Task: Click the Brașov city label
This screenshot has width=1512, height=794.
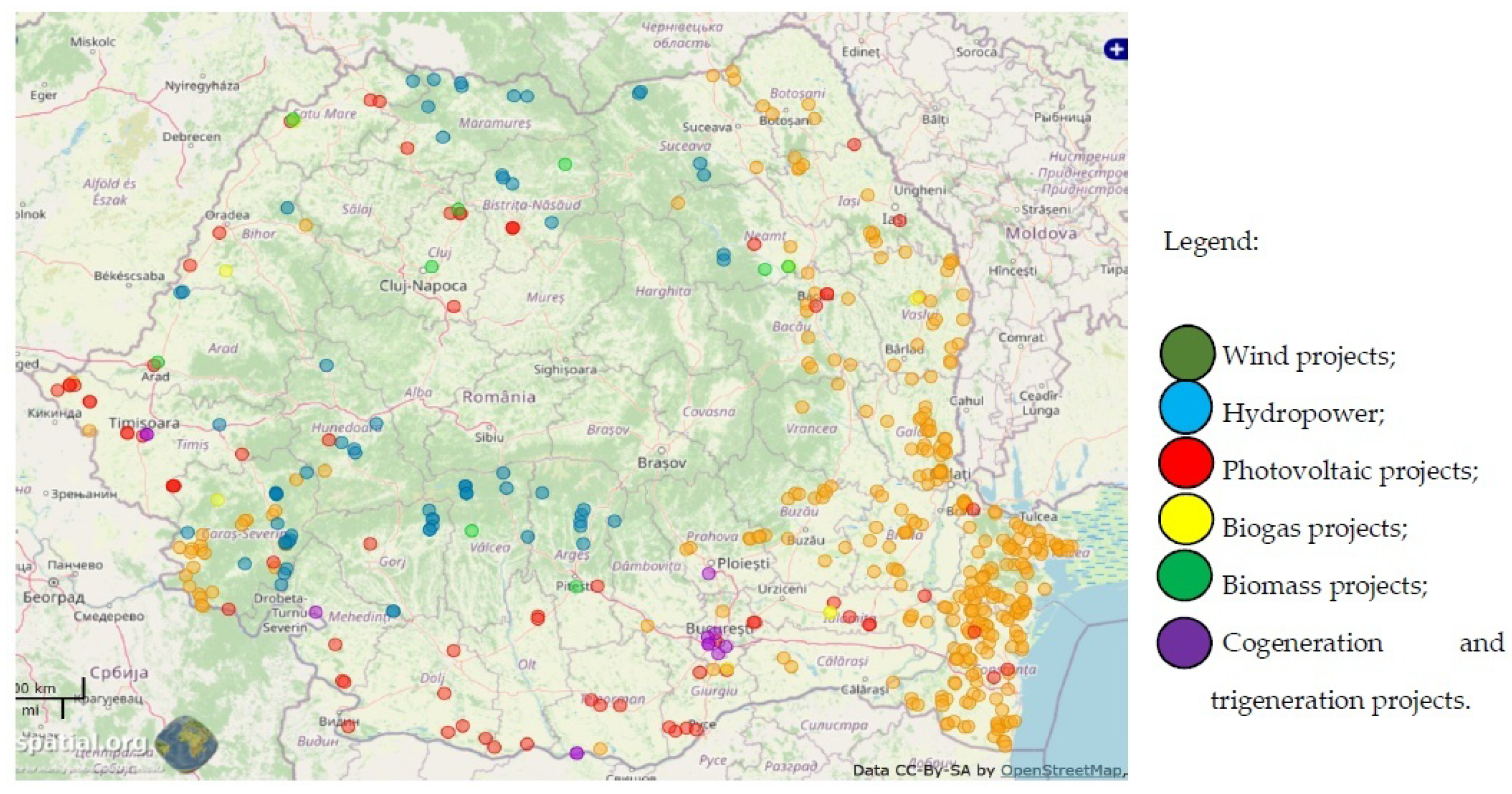Action: click(x=661, y=463)
